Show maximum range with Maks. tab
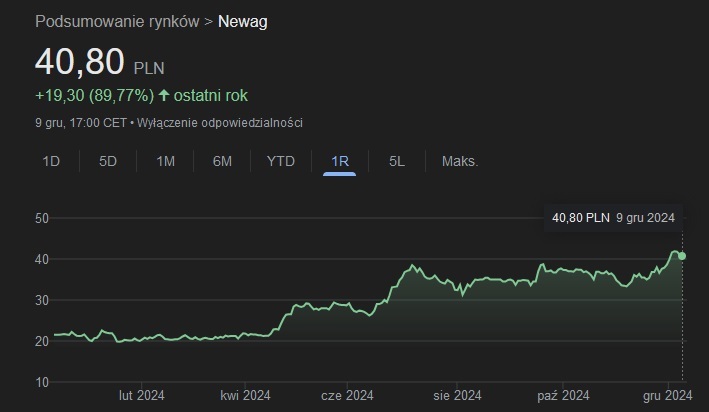 click(x=460, y=161)
